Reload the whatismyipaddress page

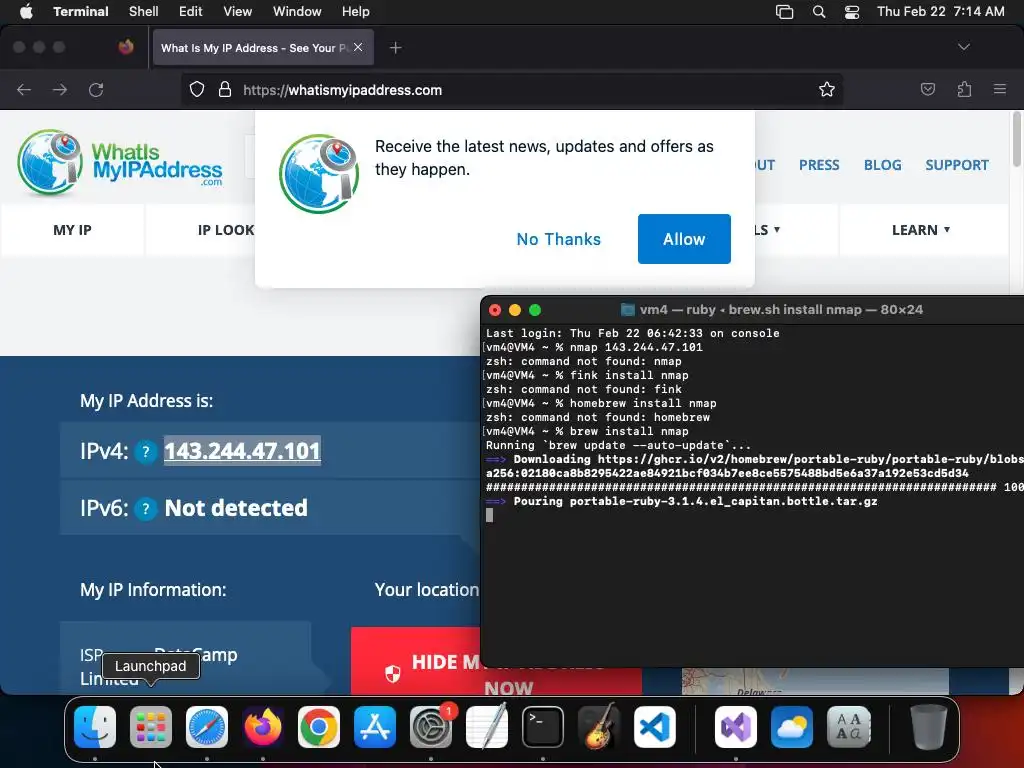pos(96,89)
